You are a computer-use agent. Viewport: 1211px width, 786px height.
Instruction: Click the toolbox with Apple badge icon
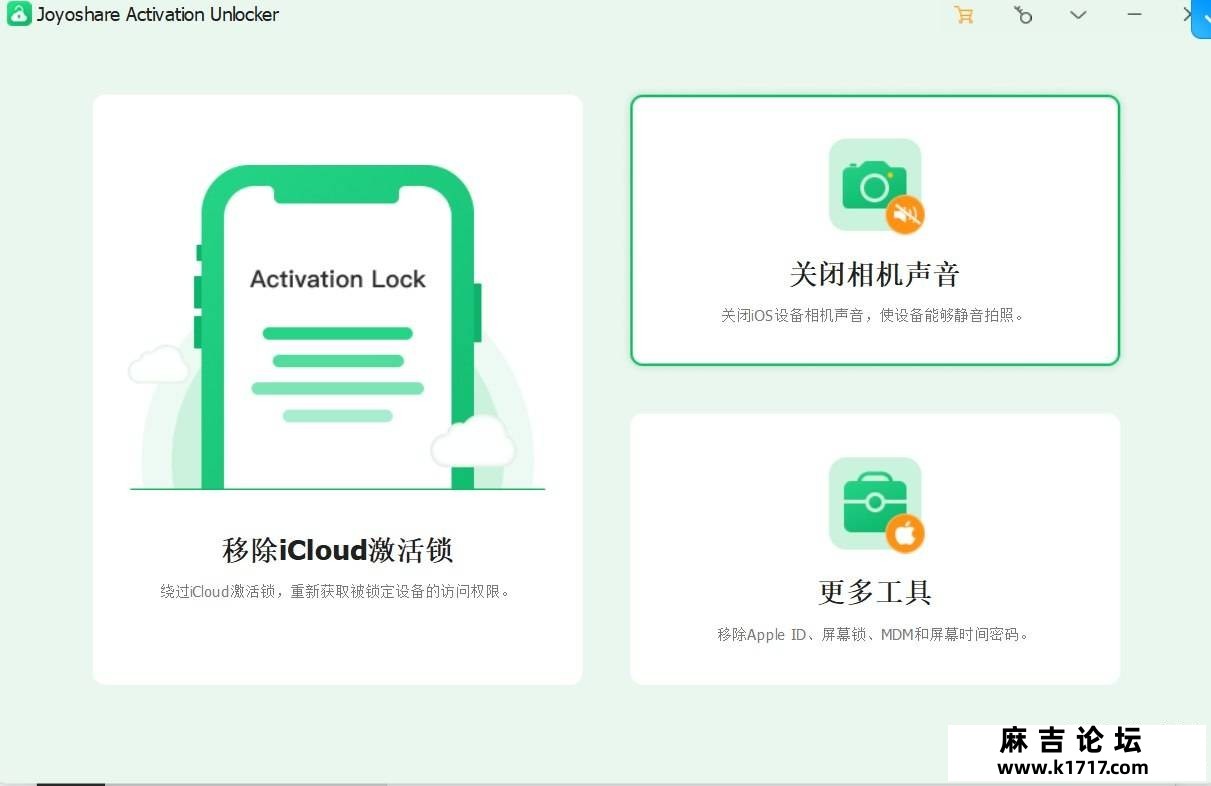876,504
